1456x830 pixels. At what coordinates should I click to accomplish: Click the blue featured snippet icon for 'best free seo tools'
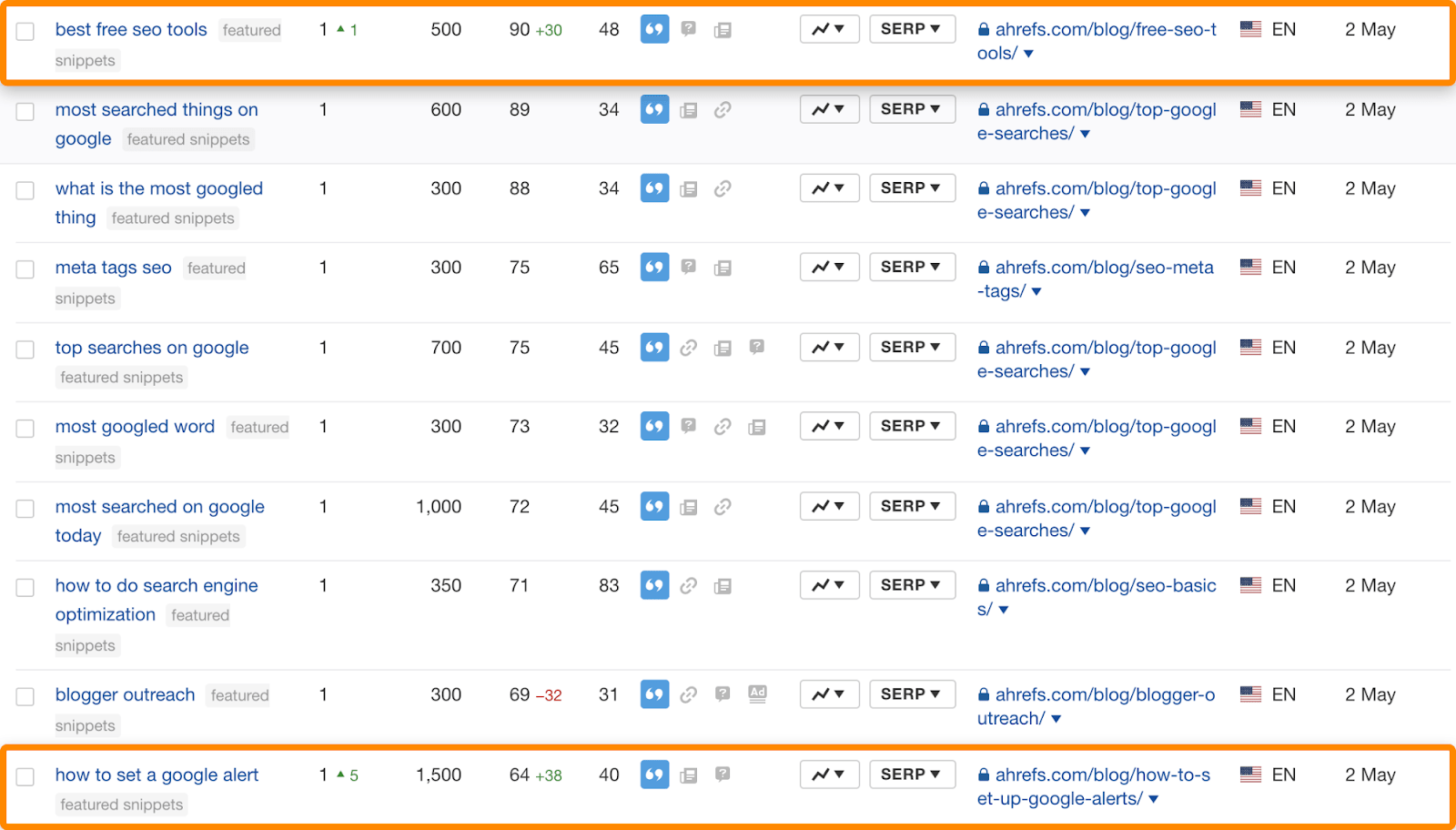tap(654, 29)
